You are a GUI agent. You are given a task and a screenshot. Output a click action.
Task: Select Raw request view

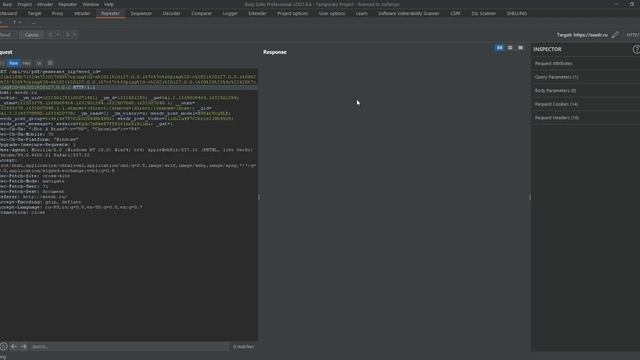tap(13, 63)
